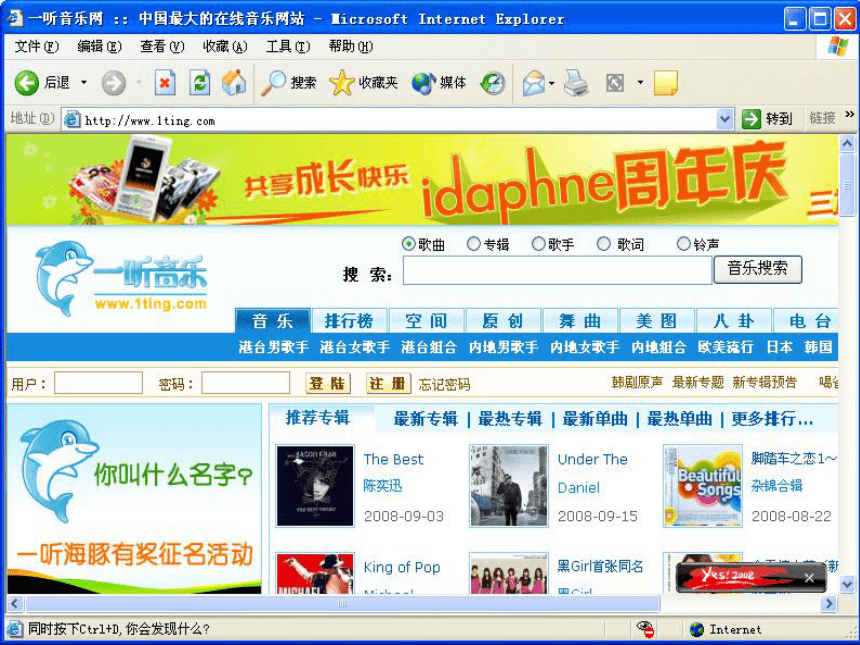Open History clock icon in toolbar

tap(493, 83)
